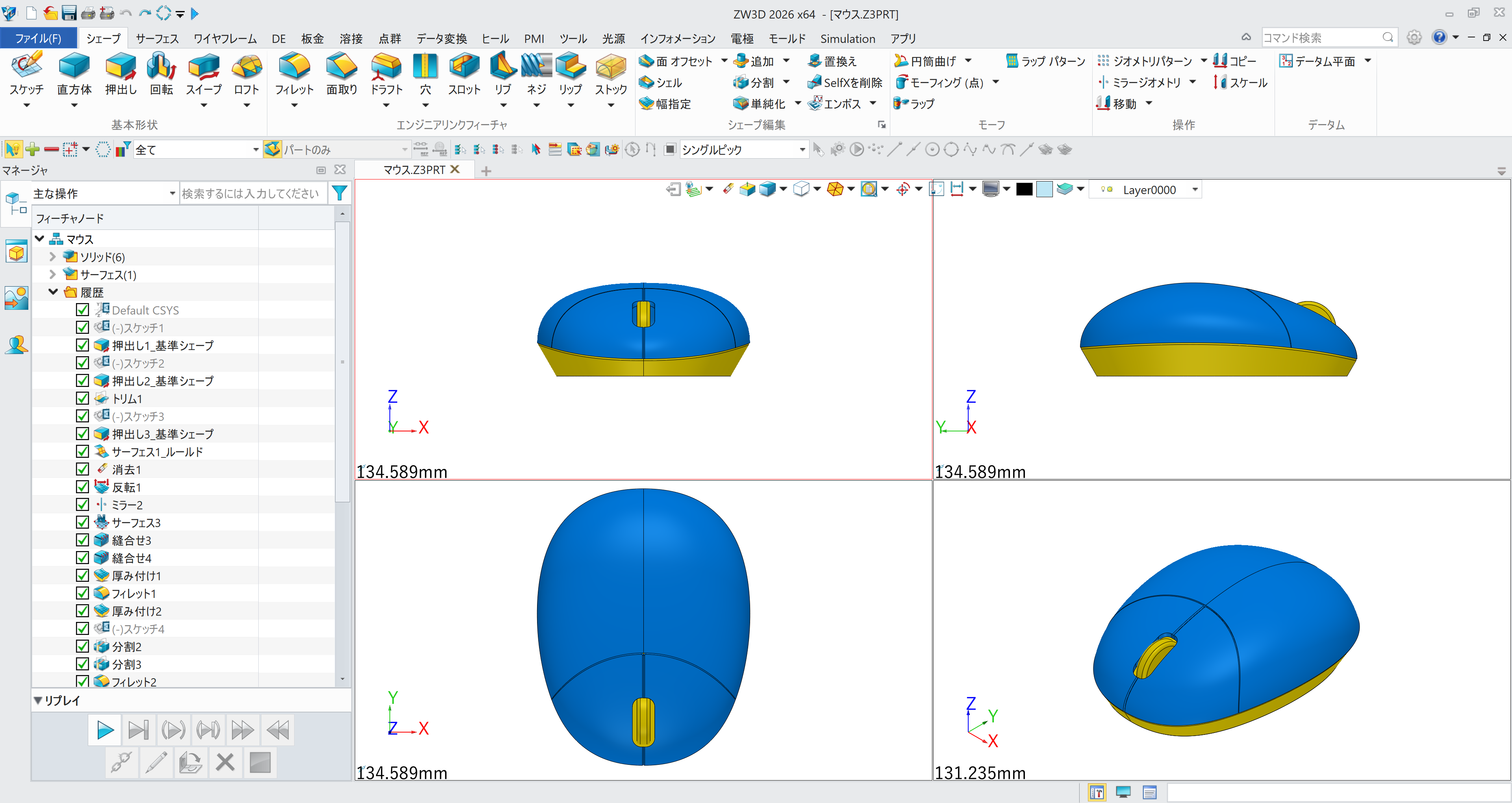Pick the ロフト loft tool
Image resolution: width=1512 pixels, height=803 pixels.
pos(246,74)
